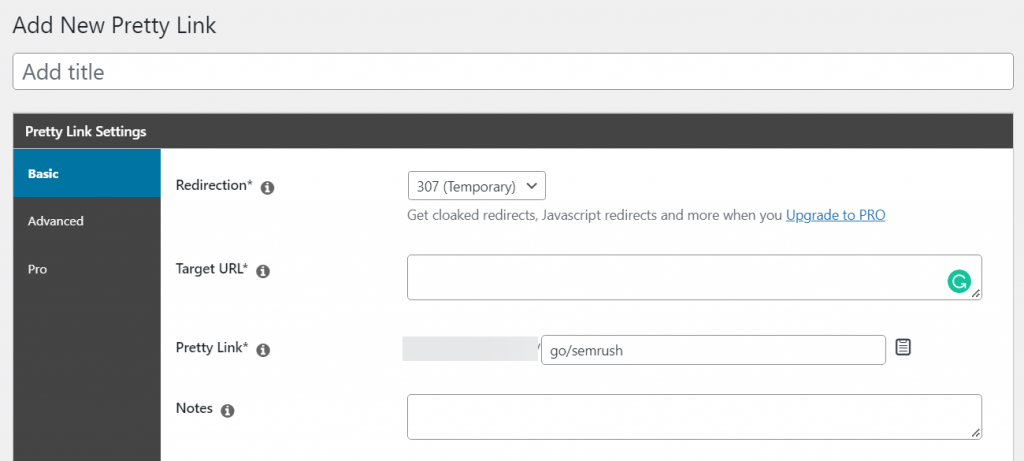Select the Pro tab in the sidebar
The height and width of the screenshot is (461, 1024).
point(87,269)
